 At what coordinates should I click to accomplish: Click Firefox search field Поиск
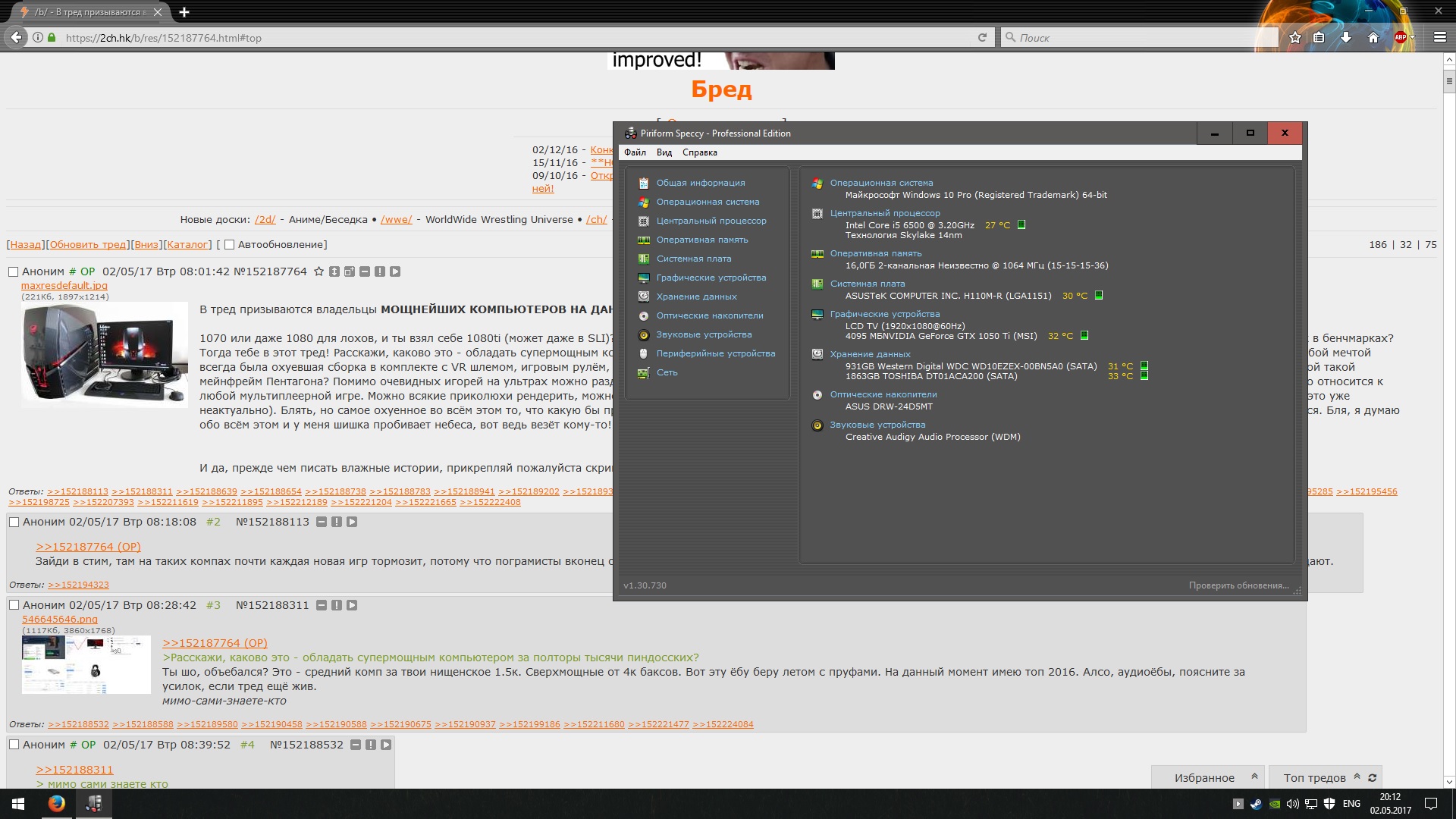(x=1139, y=37)
